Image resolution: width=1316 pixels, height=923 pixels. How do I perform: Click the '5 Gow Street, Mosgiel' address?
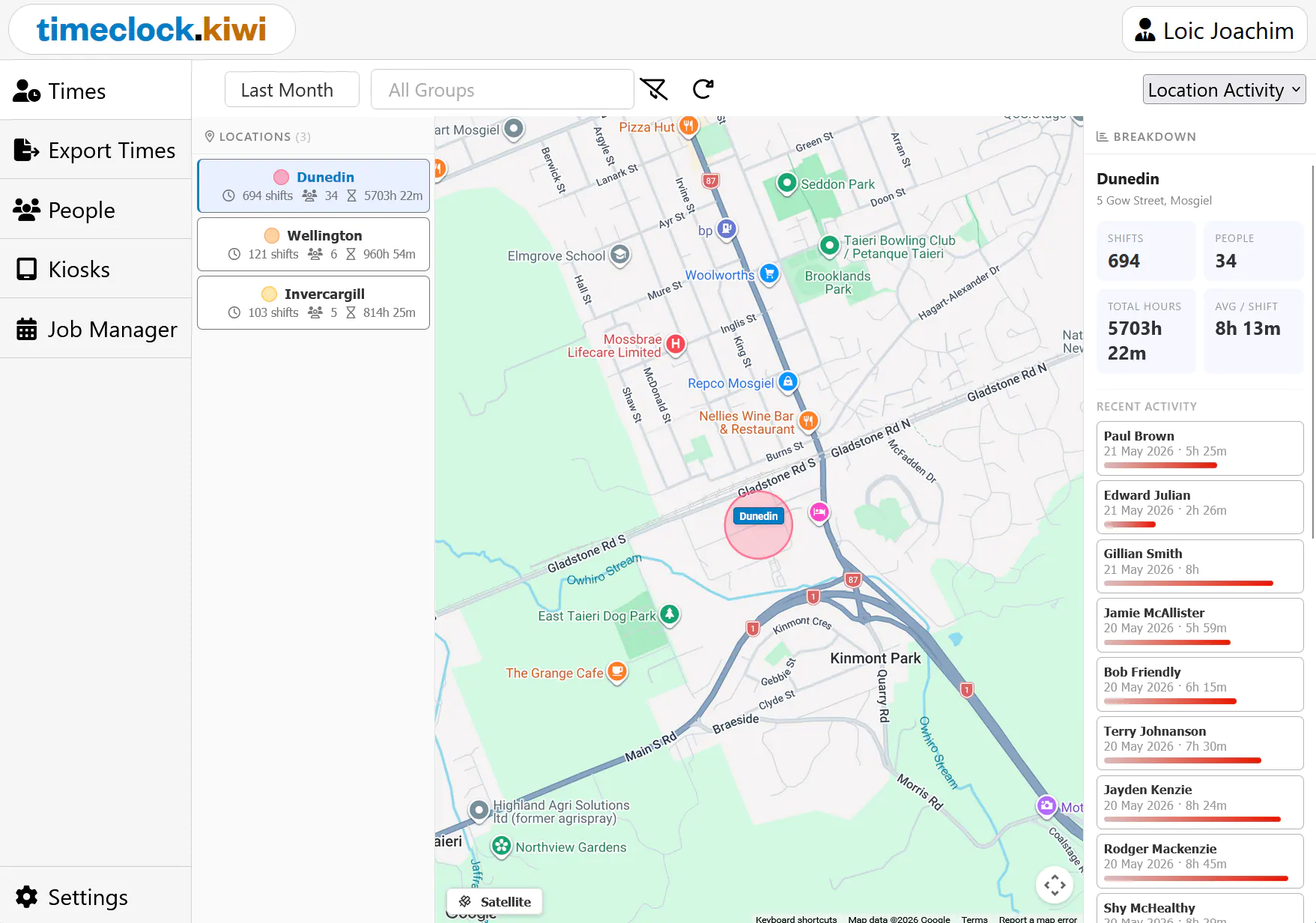coord(1154,200)
